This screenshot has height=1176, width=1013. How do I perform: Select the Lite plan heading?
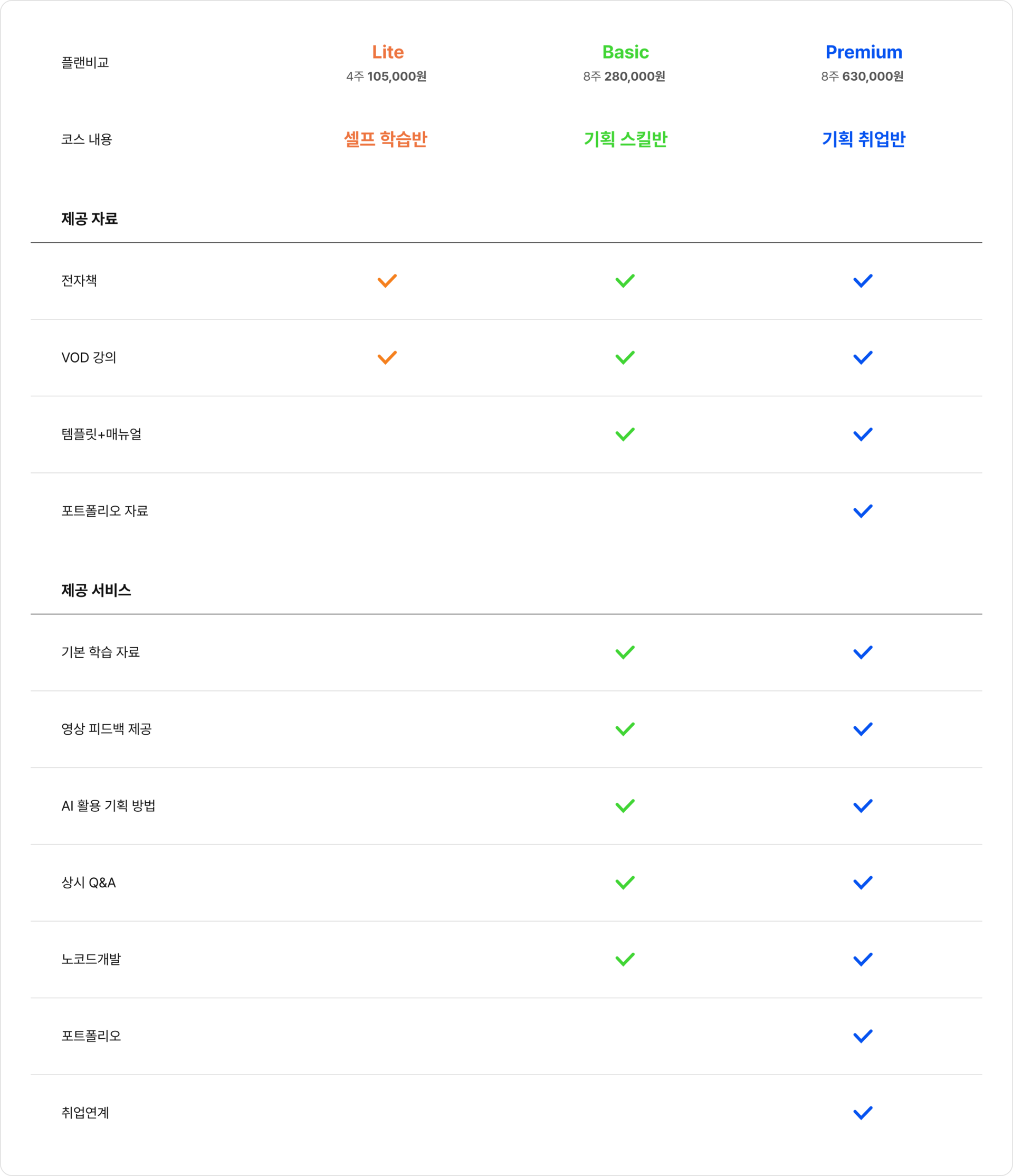(x=387, y=52)
